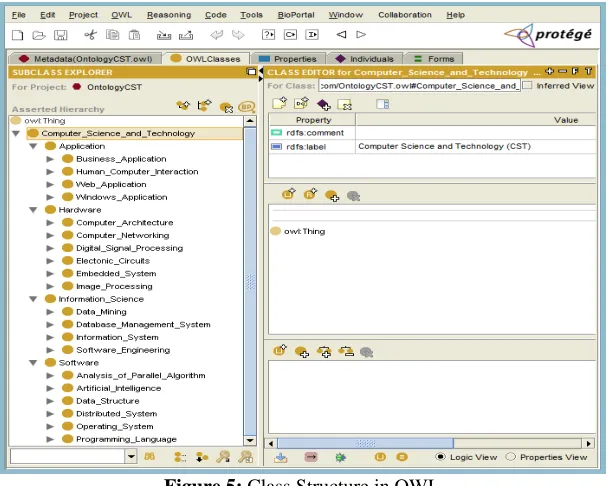Open the search combo box dropdown arrow

coord(131,456)
